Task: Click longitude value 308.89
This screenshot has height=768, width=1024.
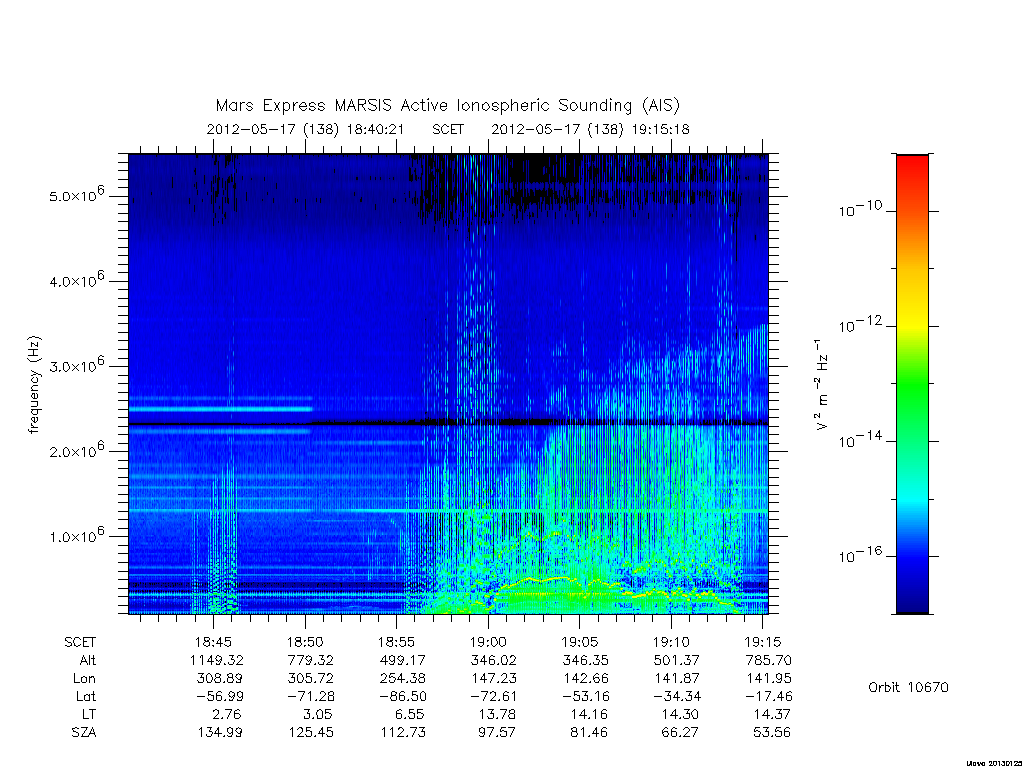Action: pos(219,679)
